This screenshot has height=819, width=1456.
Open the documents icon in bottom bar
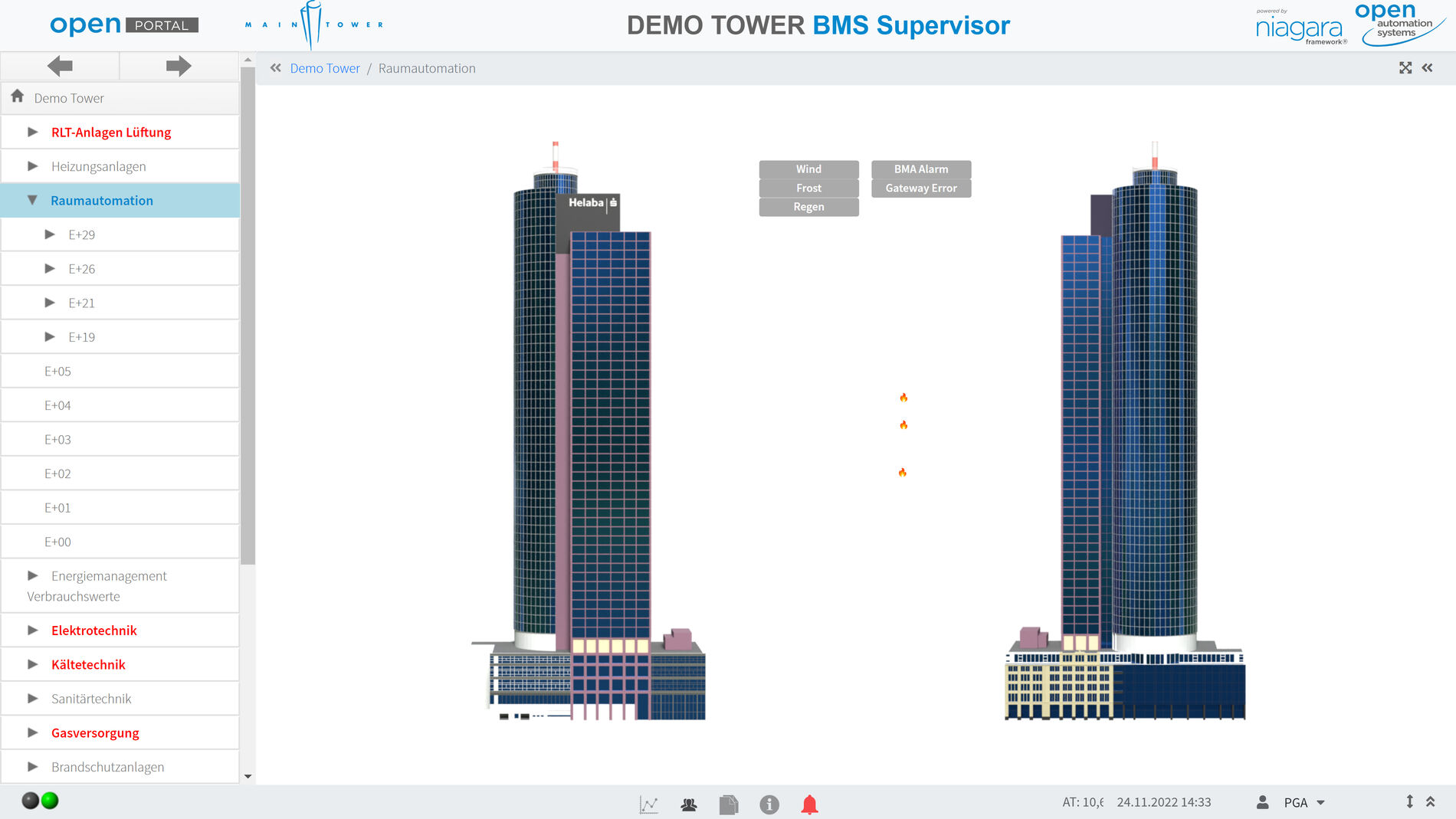(728, 804)
